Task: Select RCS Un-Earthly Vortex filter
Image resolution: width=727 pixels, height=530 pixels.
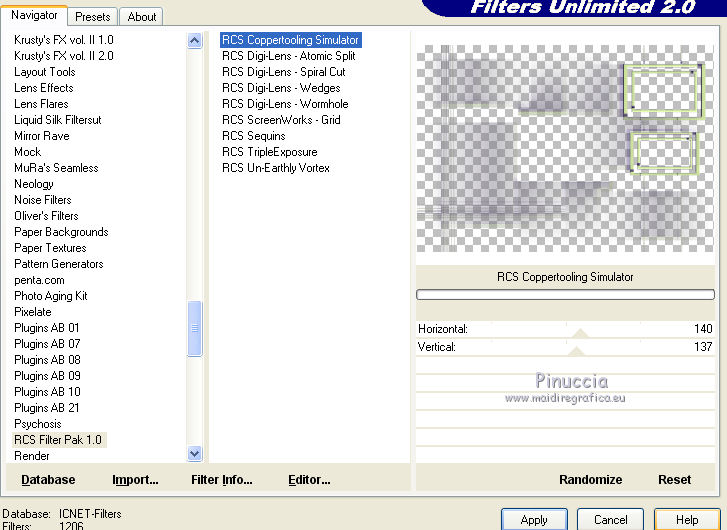Action: pyautogui.click(x=276, y=168)
